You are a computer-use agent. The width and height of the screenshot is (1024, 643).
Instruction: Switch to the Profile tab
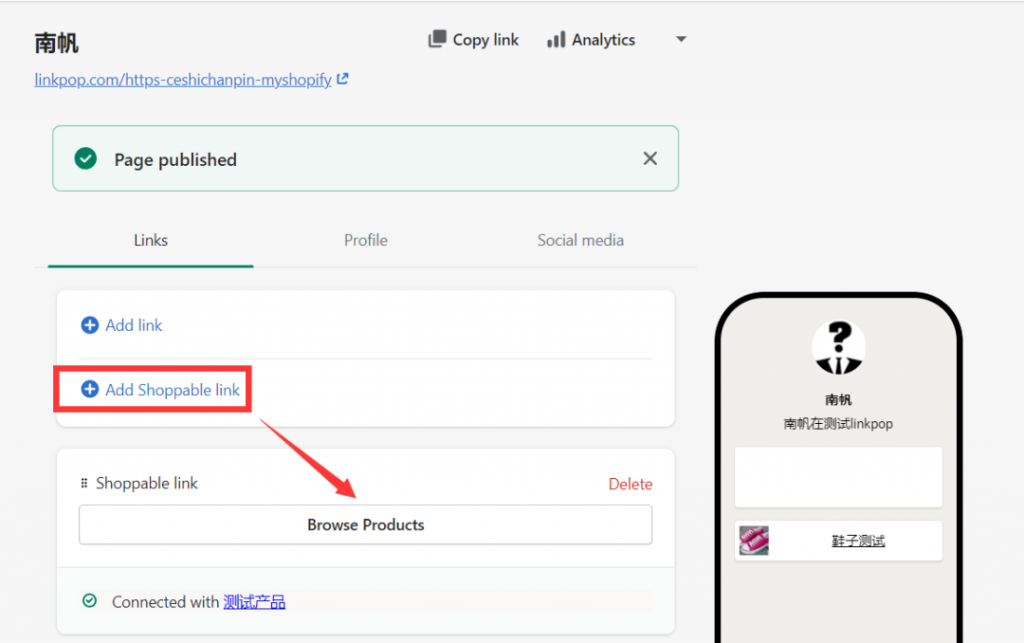point(366,240)
